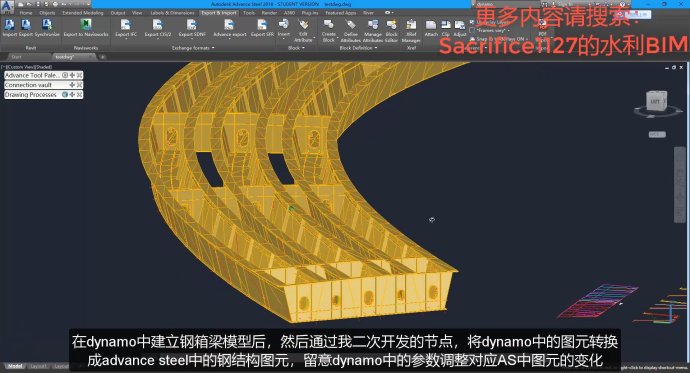Image resolution: width=690 pixels, height=373 pixels.
Task: Open the Advance Steel application menu logo
Action: click(x=7, y=6)
